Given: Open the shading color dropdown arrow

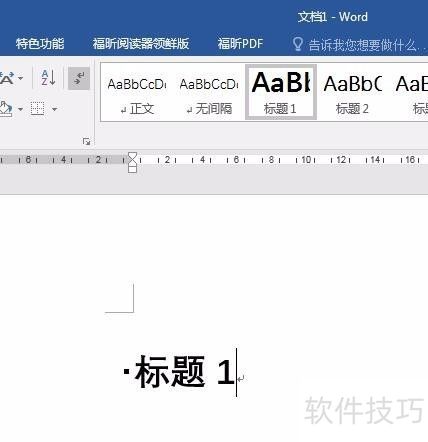Looking at the screenshot, I should [x=20, y=109].
